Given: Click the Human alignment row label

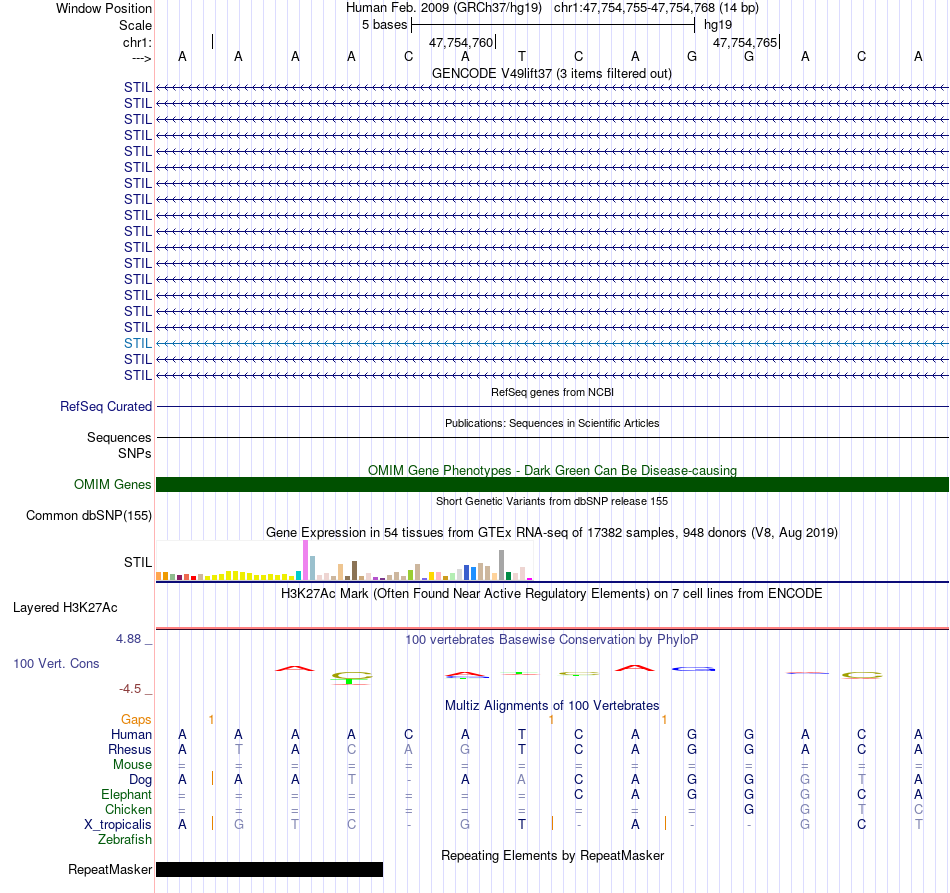Looking at the screenshot, I should 131,734.
